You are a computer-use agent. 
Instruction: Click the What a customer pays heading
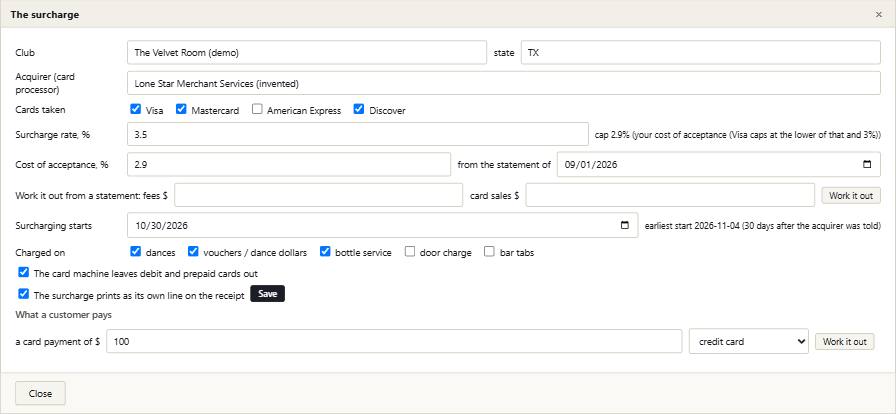coord(63,315)
